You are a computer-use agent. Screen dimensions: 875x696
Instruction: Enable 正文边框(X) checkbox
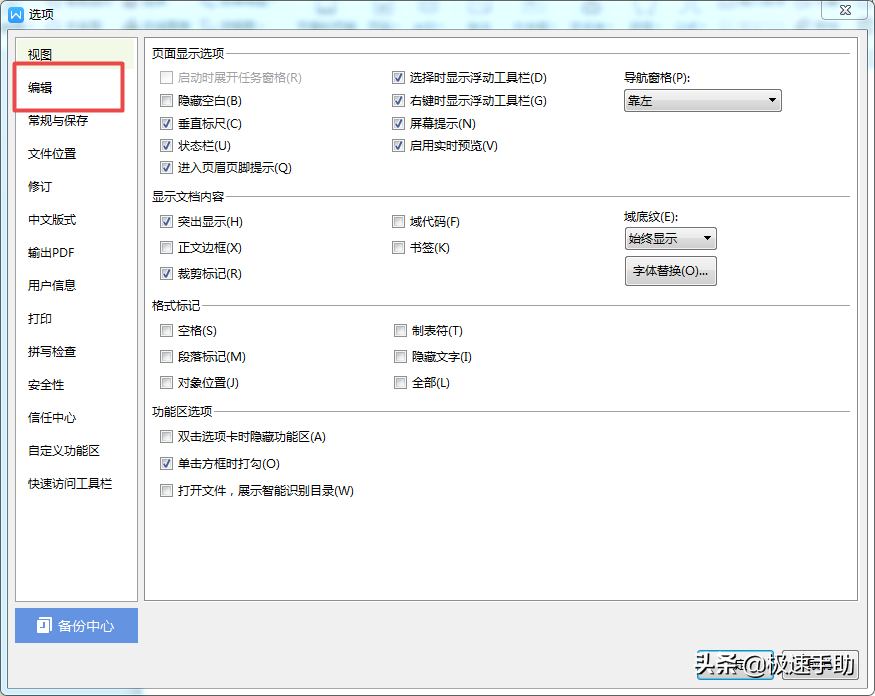click(x=166, y=247)
